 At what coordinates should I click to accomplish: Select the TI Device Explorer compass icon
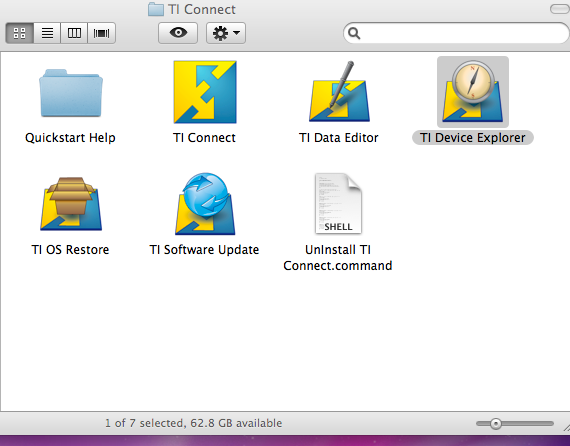coord(473,92)
